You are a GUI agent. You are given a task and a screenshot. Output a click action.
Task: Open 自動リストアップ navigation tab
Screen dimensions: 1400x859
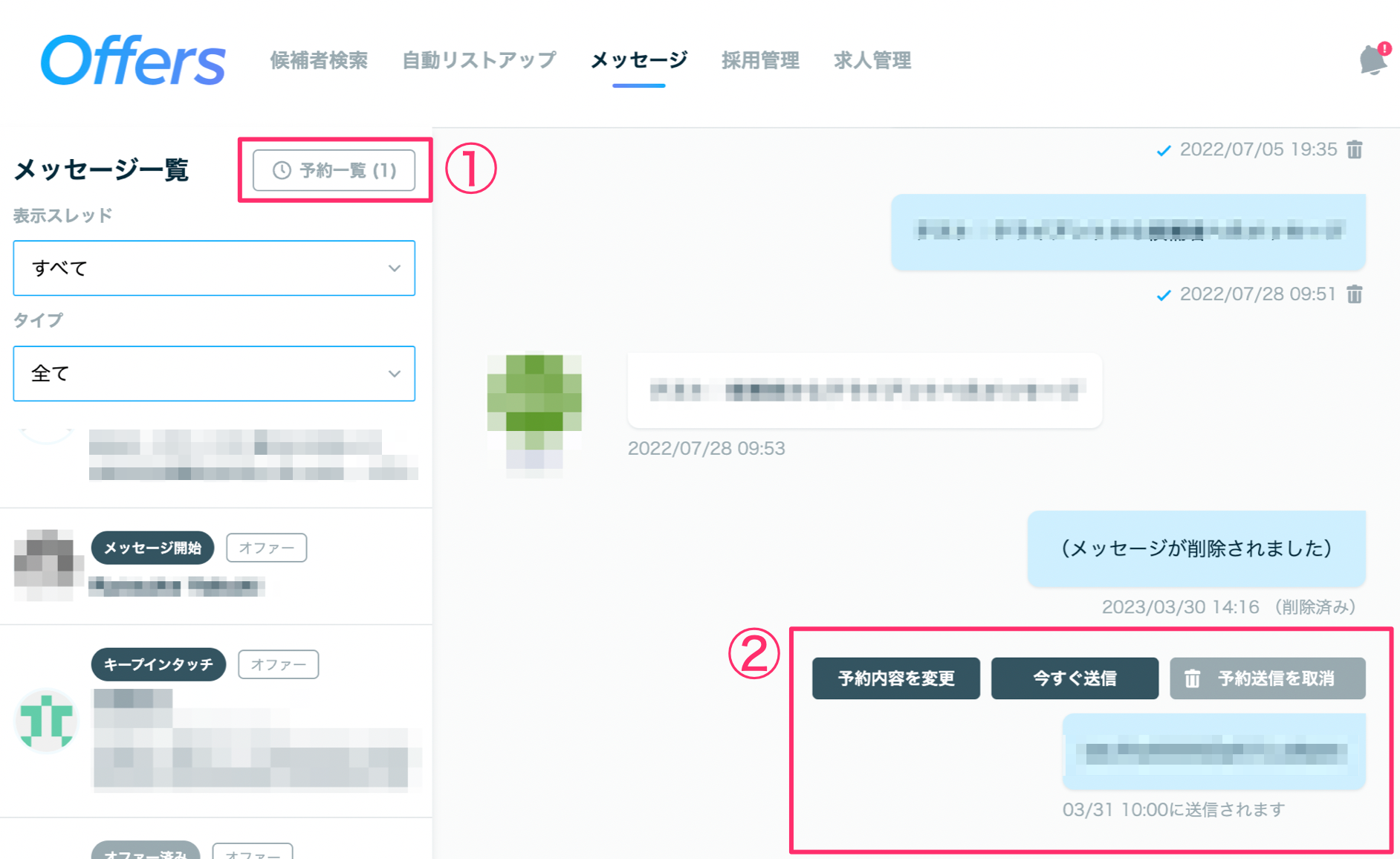point(479,60)
